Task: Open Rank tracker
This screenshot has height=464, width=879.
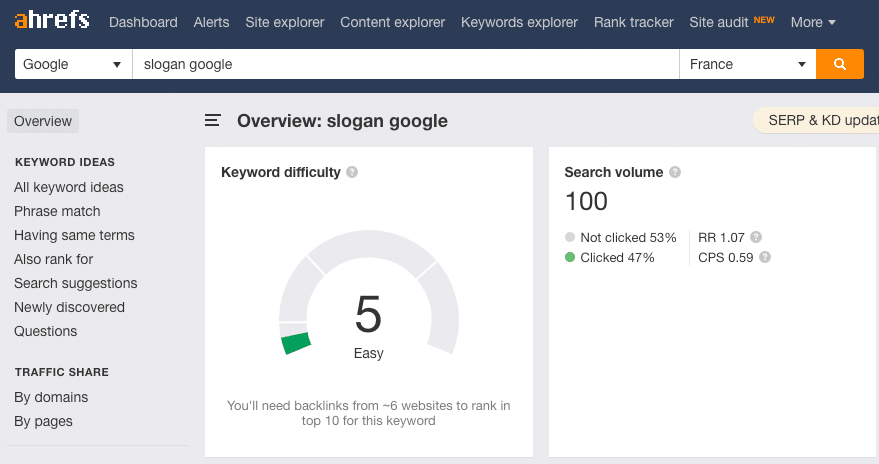Action: pos(633,22)
